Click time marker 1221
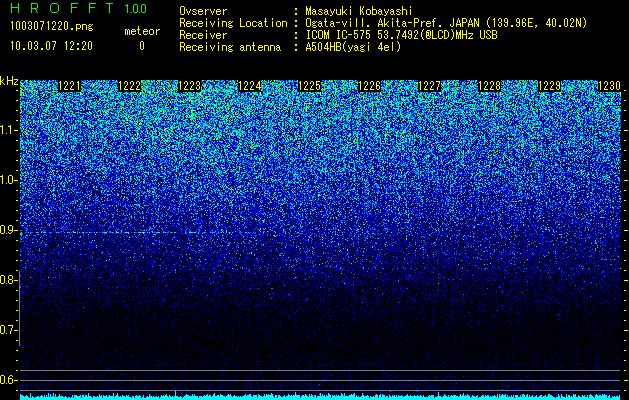 tap(69, 86)
